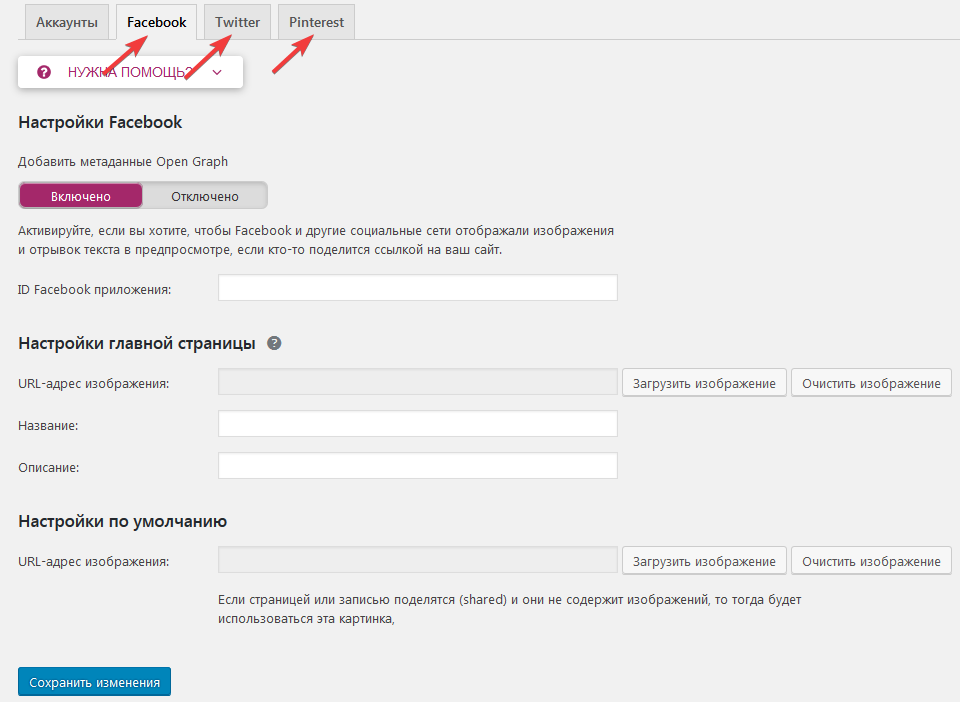Open the 'Нужна помощь?' help panel

pyautogui.click(x=130, y=72)
